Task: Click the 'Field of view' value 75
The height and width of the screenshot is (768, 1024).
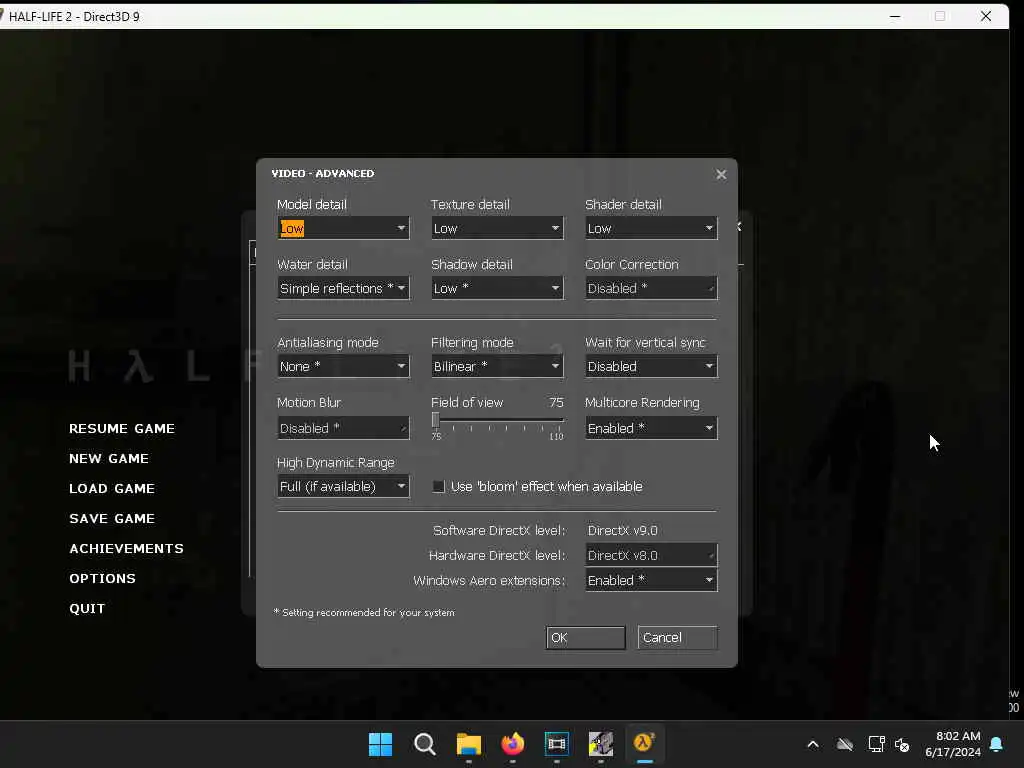Action: pyautogui.click(x=556, y=402)
